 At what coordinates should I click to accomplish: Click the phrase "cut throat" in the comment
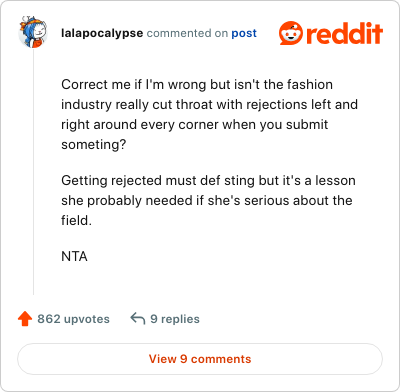pos(182,104)
